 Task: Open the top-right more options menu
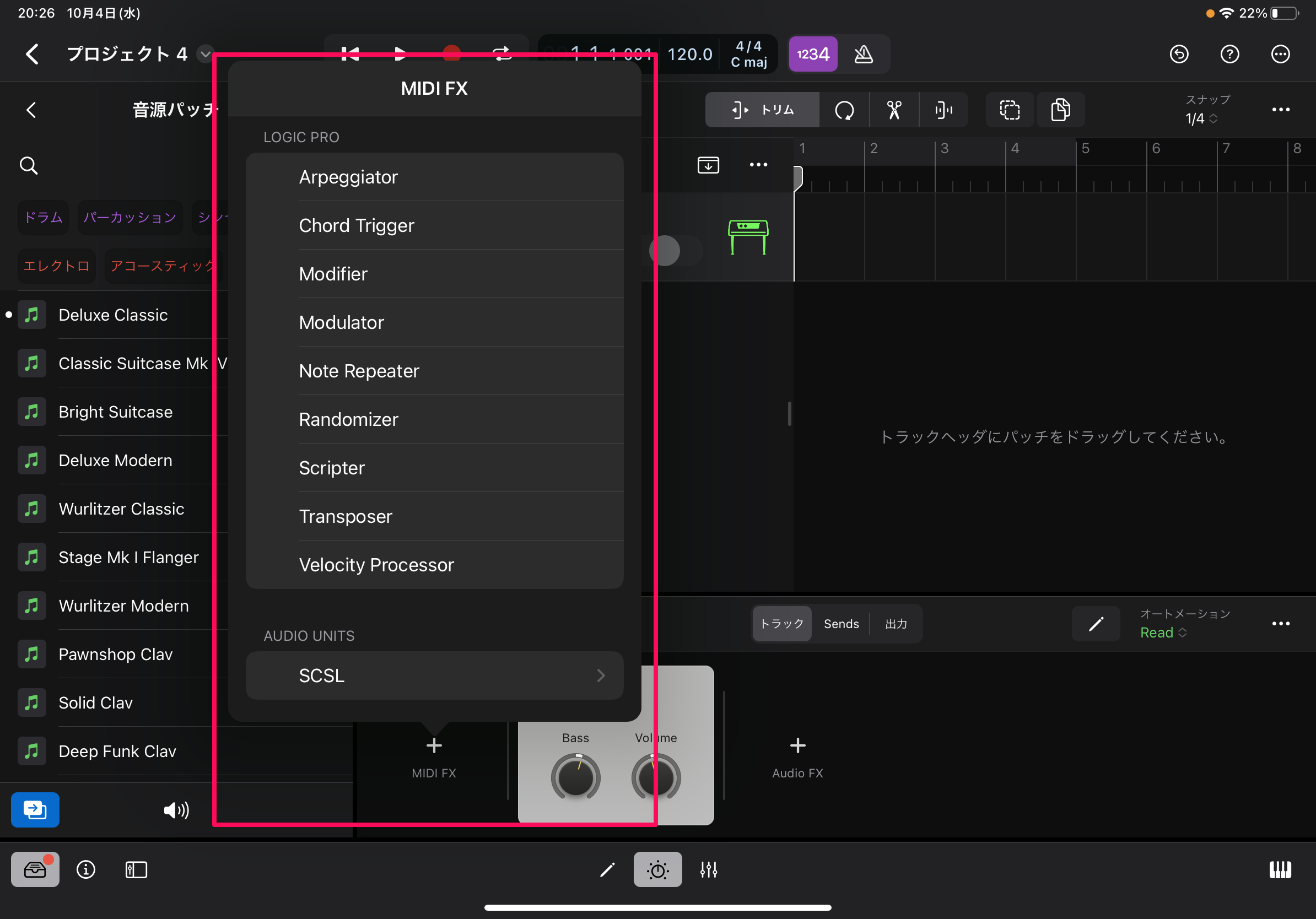(x=1280, y=54)
